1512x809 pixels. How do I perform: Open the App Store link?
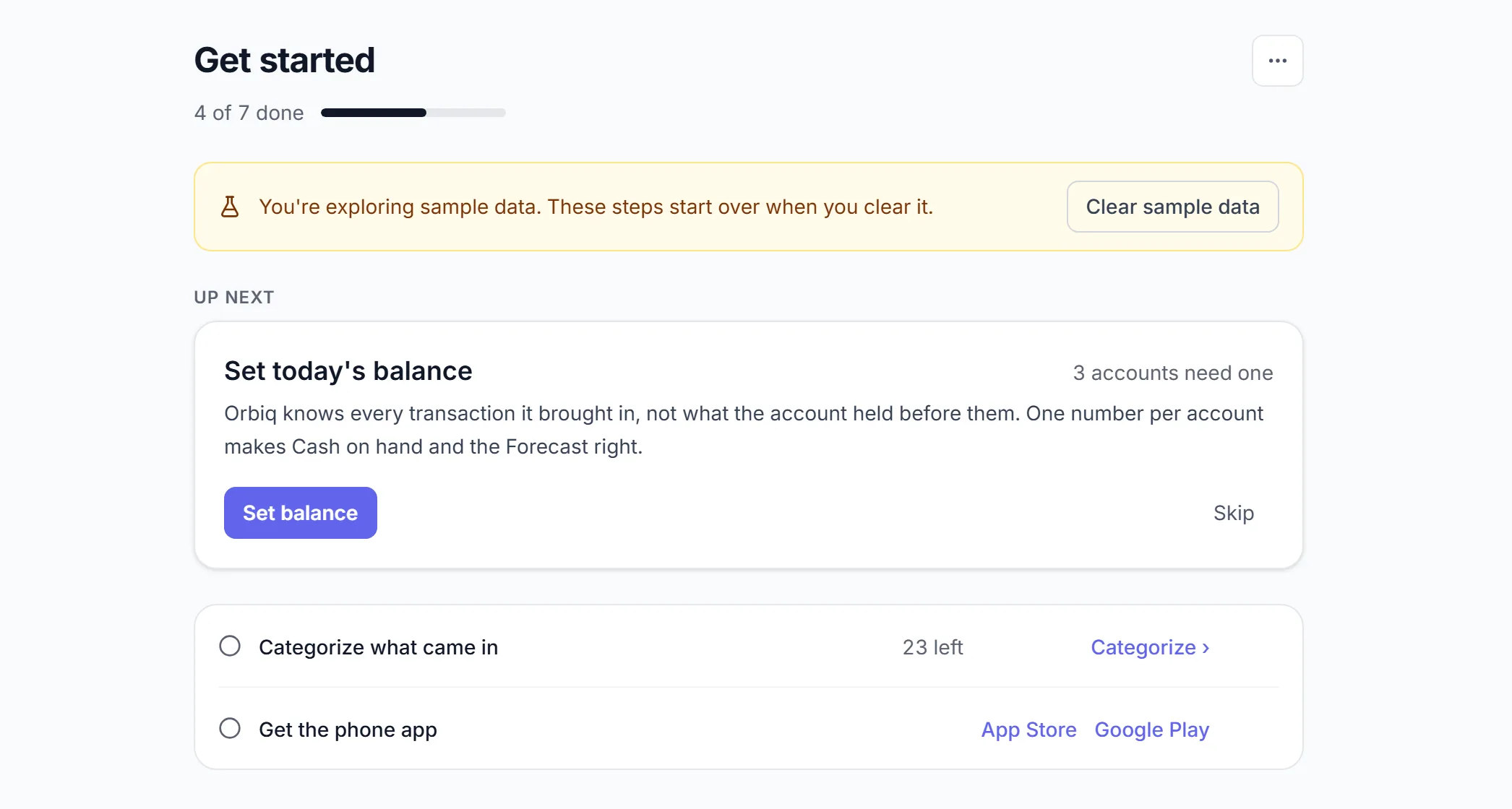(1028, 730)
